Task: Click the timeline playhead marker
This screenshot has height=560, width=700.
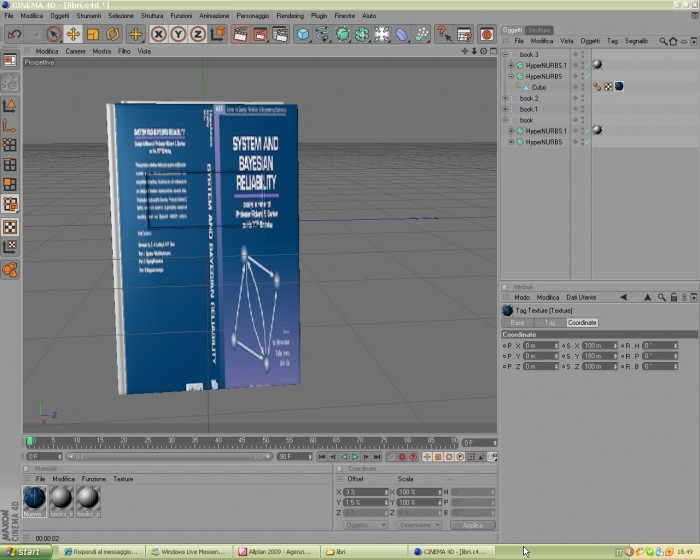Action: coord(29,442)
